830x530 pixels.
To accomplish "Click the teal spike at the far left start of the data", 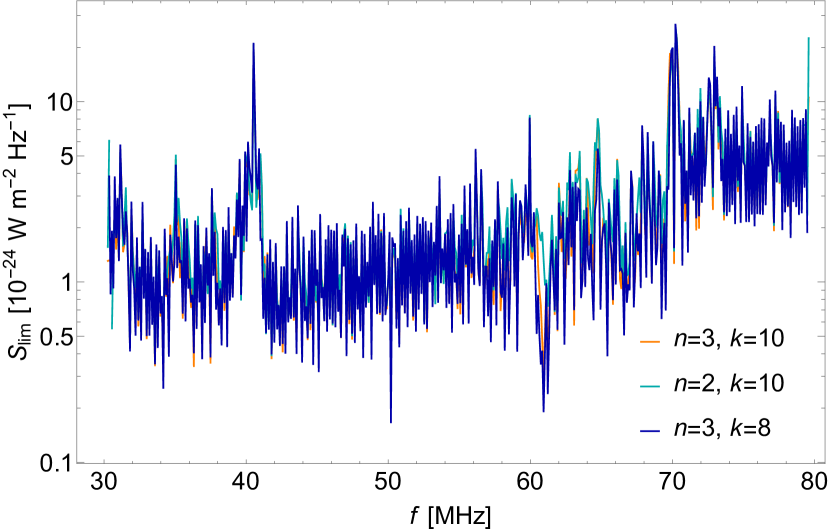I will pos(109,141).
